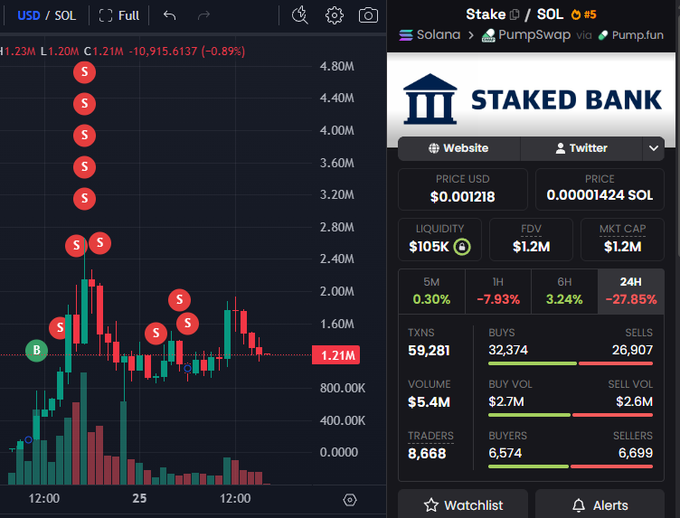Click the FDV $1.2M box
This screenshot has width=680, height=518.
pyautogui.click(x=531, y=239)
